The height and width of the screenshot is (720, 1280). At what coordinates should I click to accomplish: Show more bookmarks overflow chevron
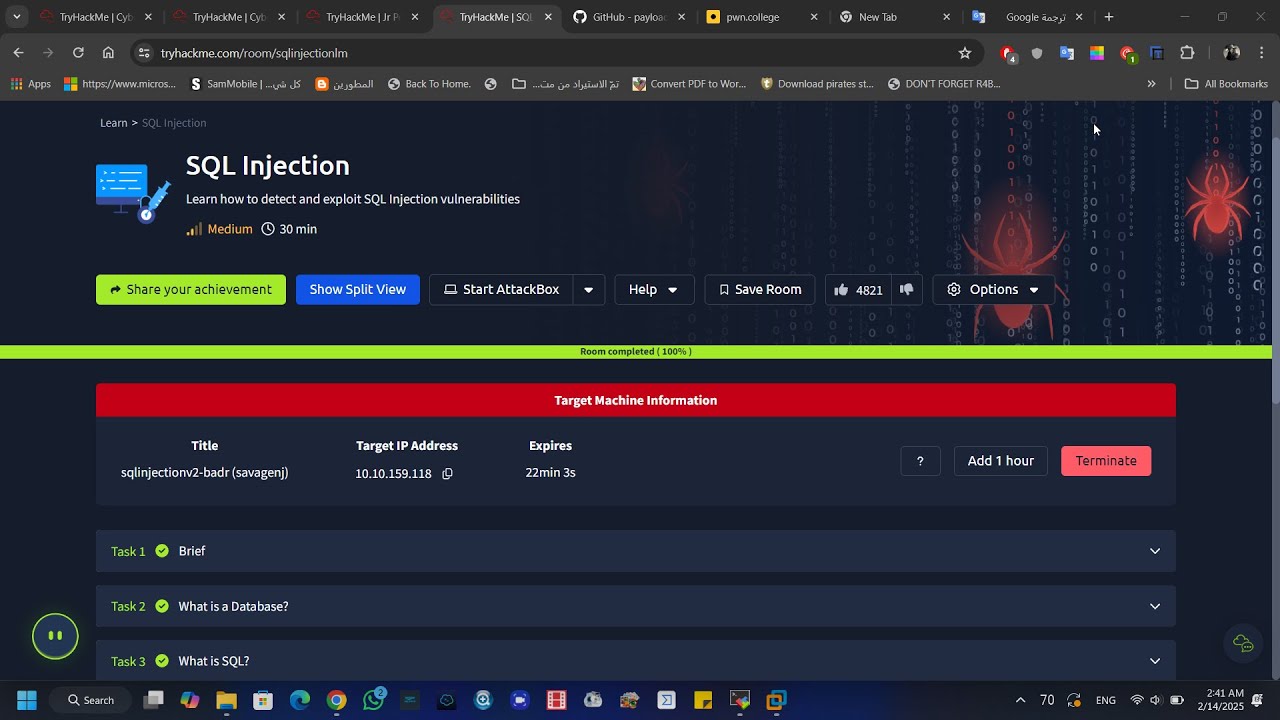1151,84
